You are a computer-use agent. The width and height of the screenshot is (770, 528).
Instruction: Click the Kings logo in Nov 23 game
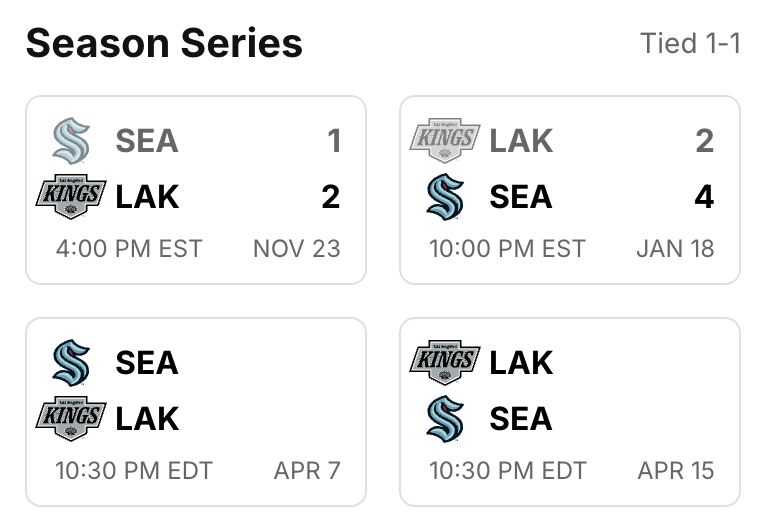tap(71, 196)
